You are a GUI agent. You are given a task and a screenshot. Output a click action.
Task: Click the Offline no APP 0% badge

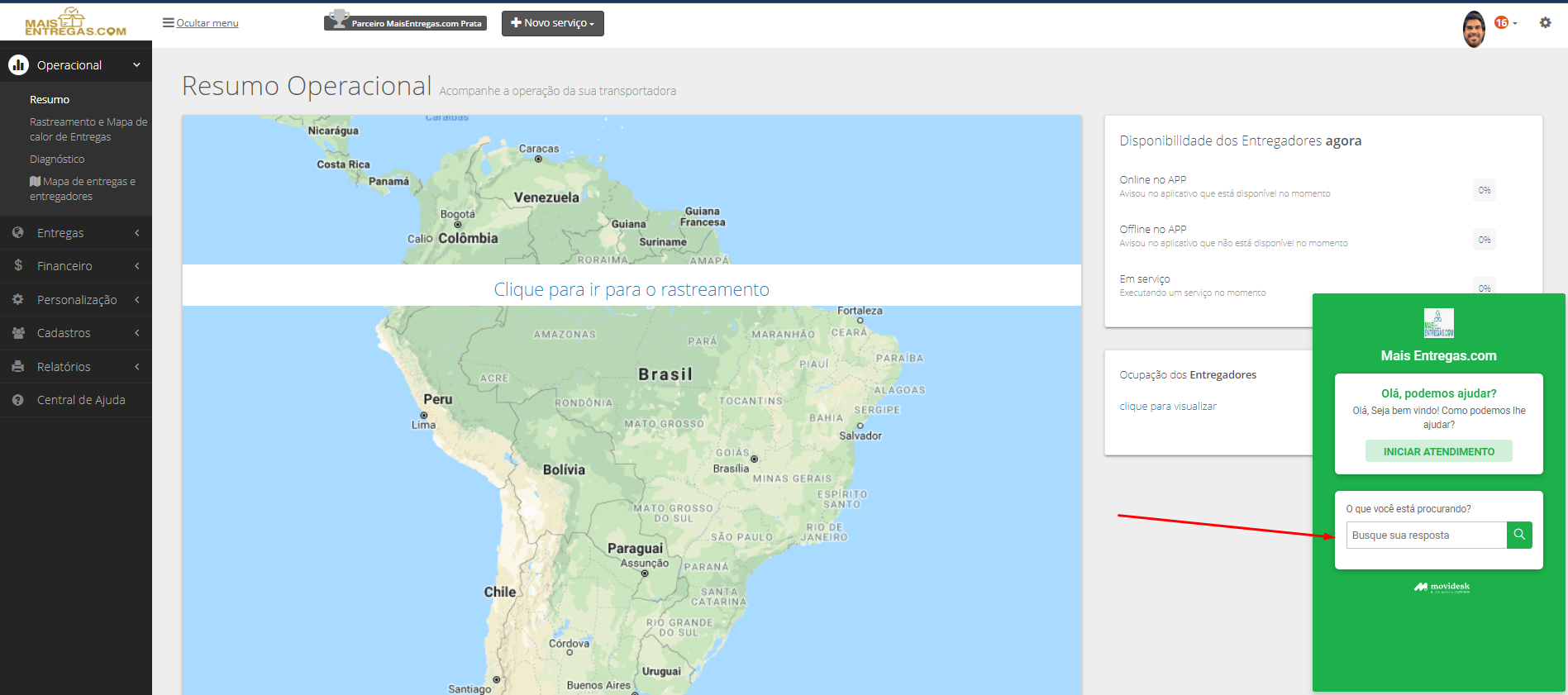pyautogui.click(x=1485, y=240)
